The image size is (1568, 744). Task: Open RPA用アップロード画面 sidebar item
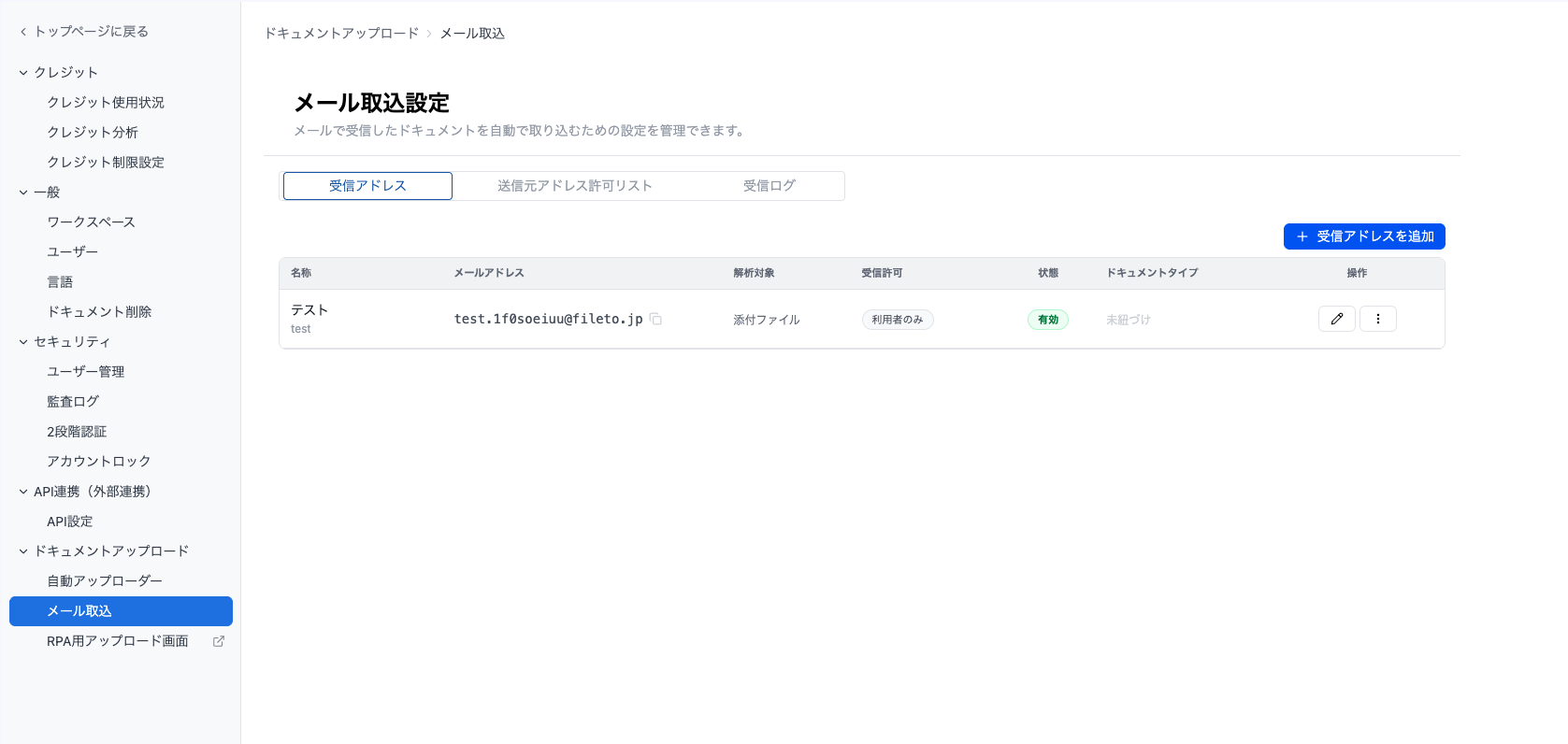(118, 641)
